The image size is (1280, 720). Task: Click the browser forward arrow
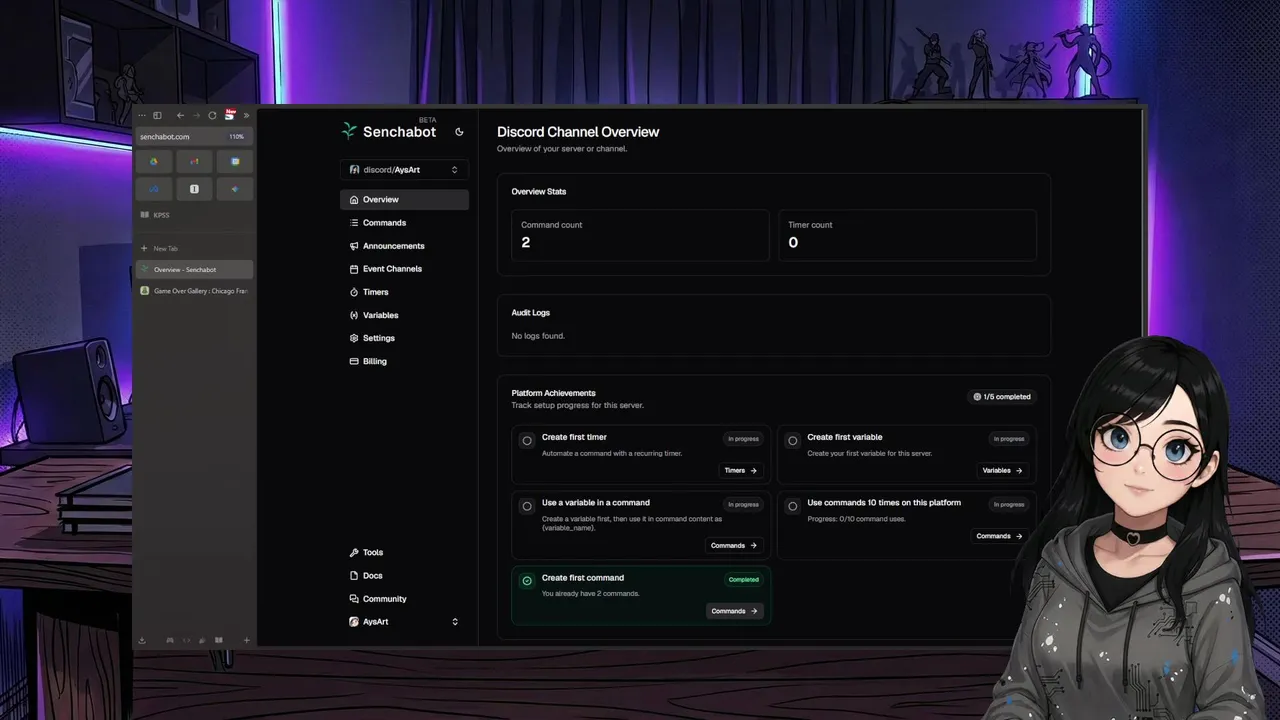tap(196, 116)
